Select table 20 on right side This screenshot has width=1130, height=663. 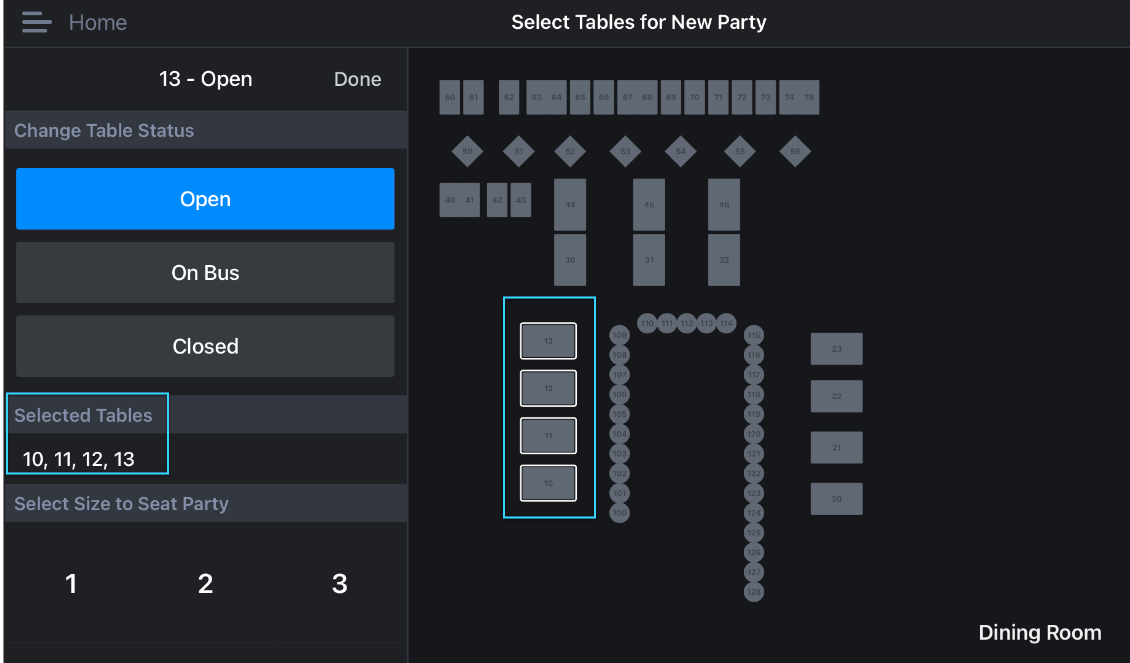836,499
